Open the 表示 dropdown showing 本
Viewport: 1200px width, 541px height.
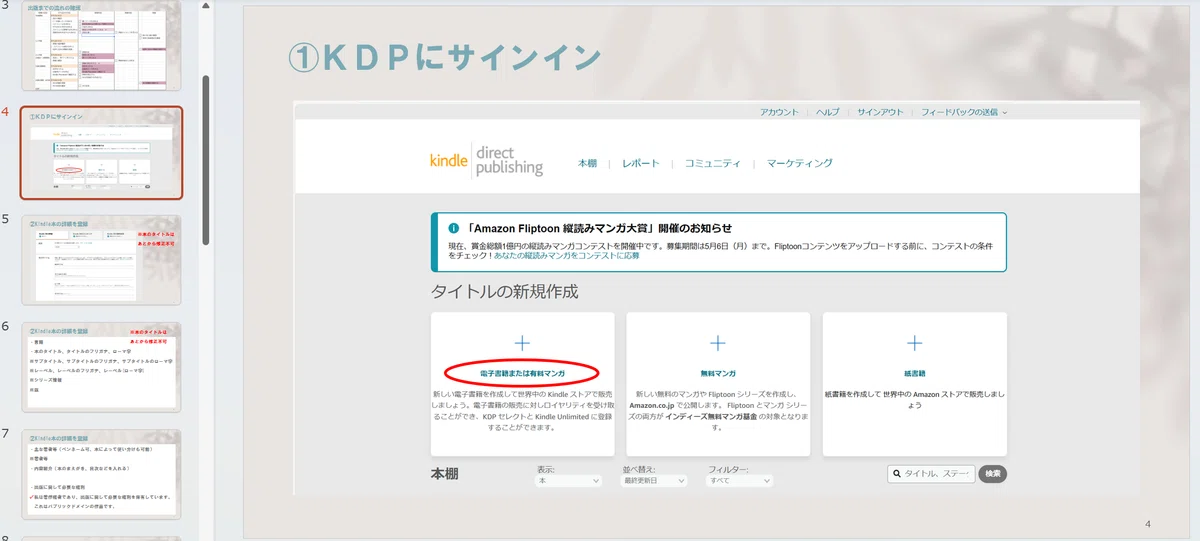[569, 481]
